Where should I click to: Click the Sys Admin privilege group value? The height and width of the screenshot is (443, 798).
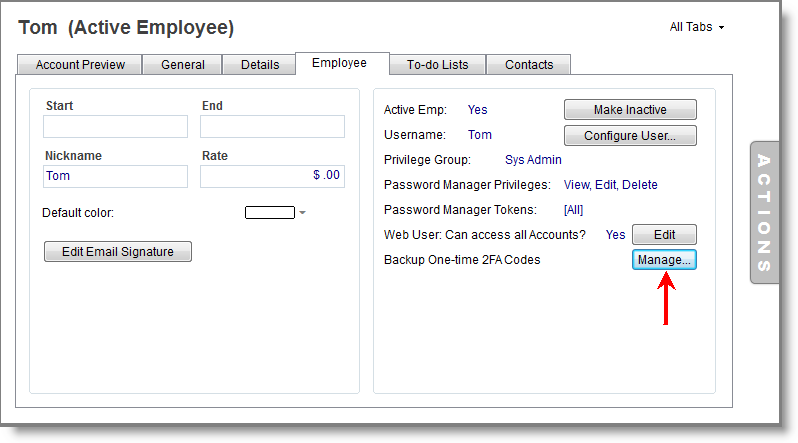[533, 160]
